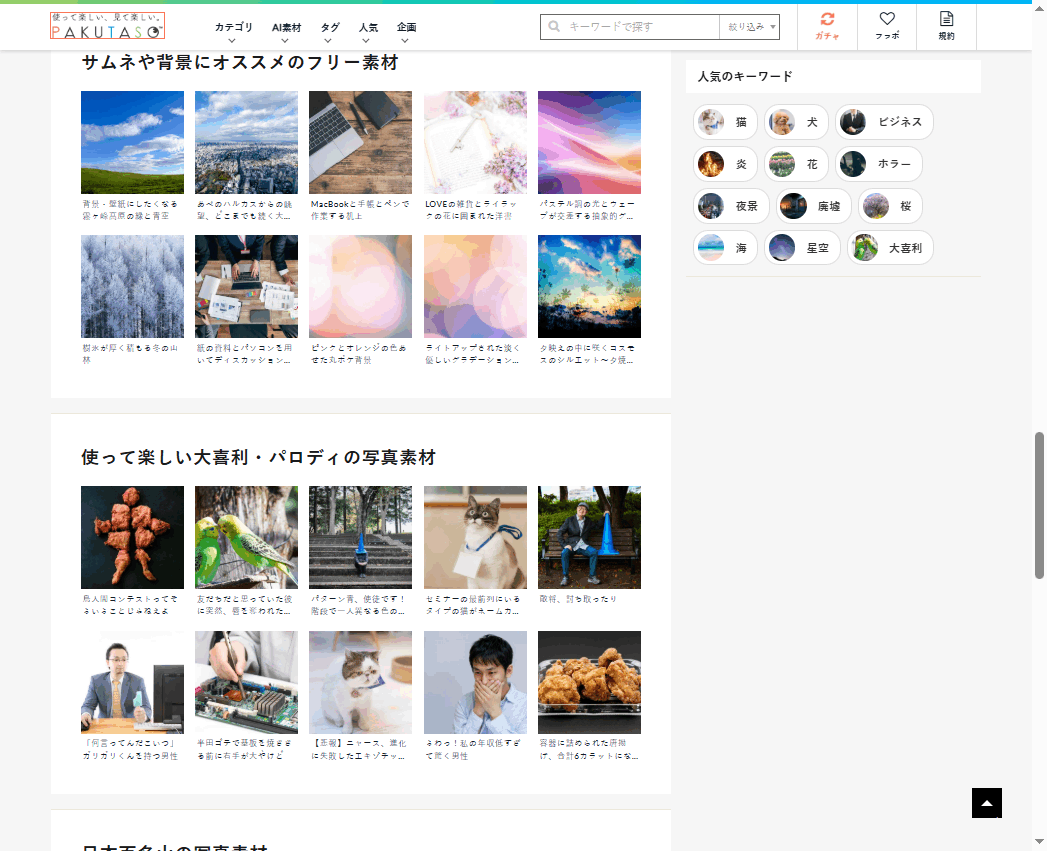Click the back-to-top arrow button
Image resolution: width=1047 pixels, height=851 pixels.
pos(986,803)
